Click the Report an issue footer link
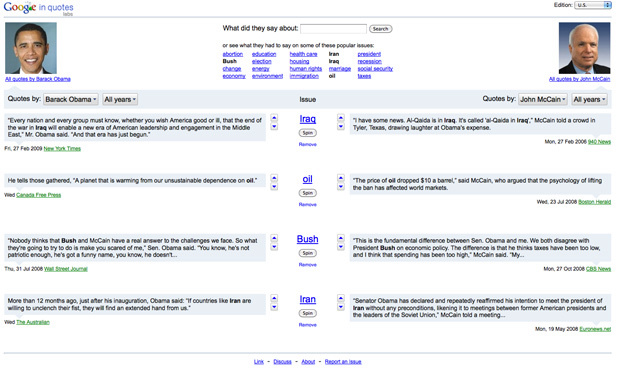 [x=343, y=362]
